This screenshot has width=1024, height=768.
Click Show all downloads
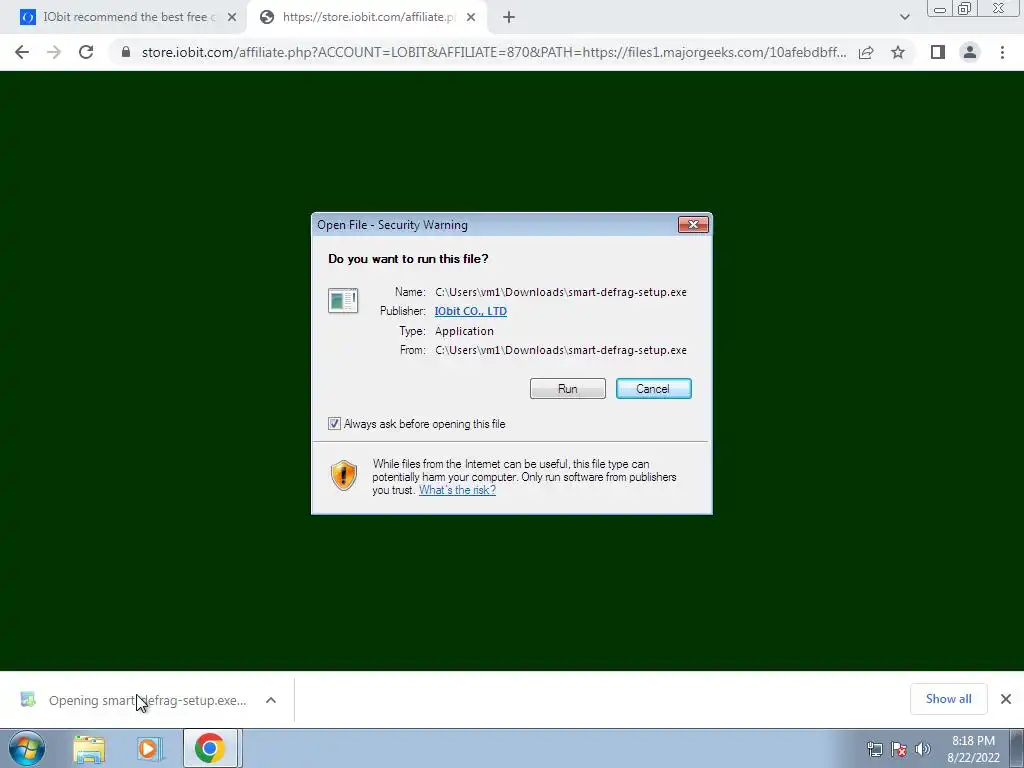click(x=948, y=699)
